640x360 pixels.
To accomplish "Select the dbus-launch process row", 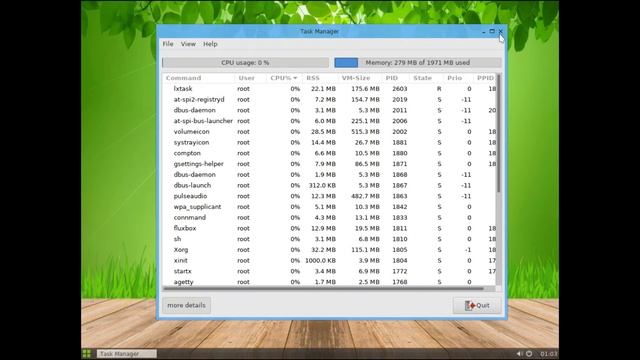I will point(329,185).
